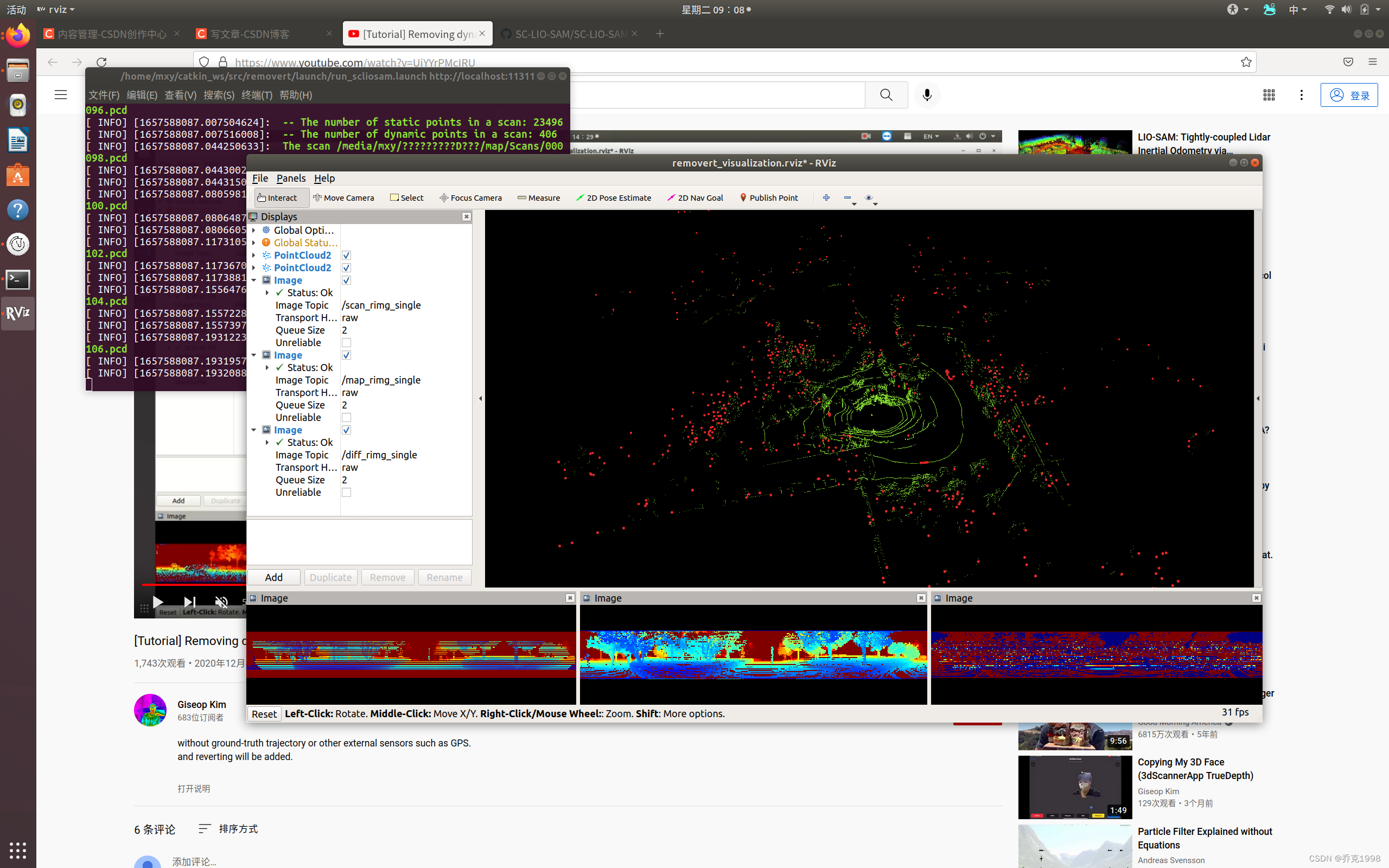This screenshot has height=868, width=1389.
Task: Open the Copying My 3D Face video thumbnail
Action: [x=1075, y=787]
